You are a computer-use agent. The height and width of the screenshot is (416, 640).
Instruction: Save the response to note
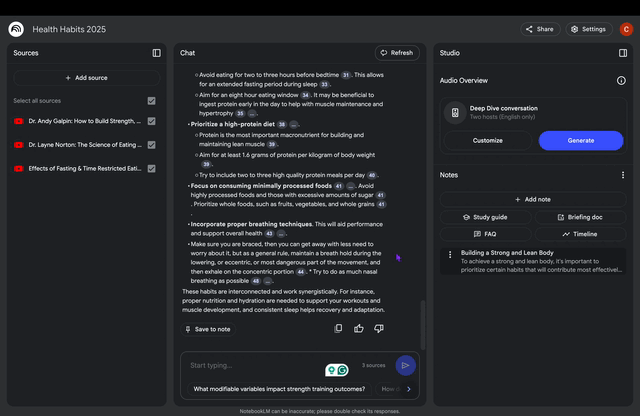coord(208,329)
